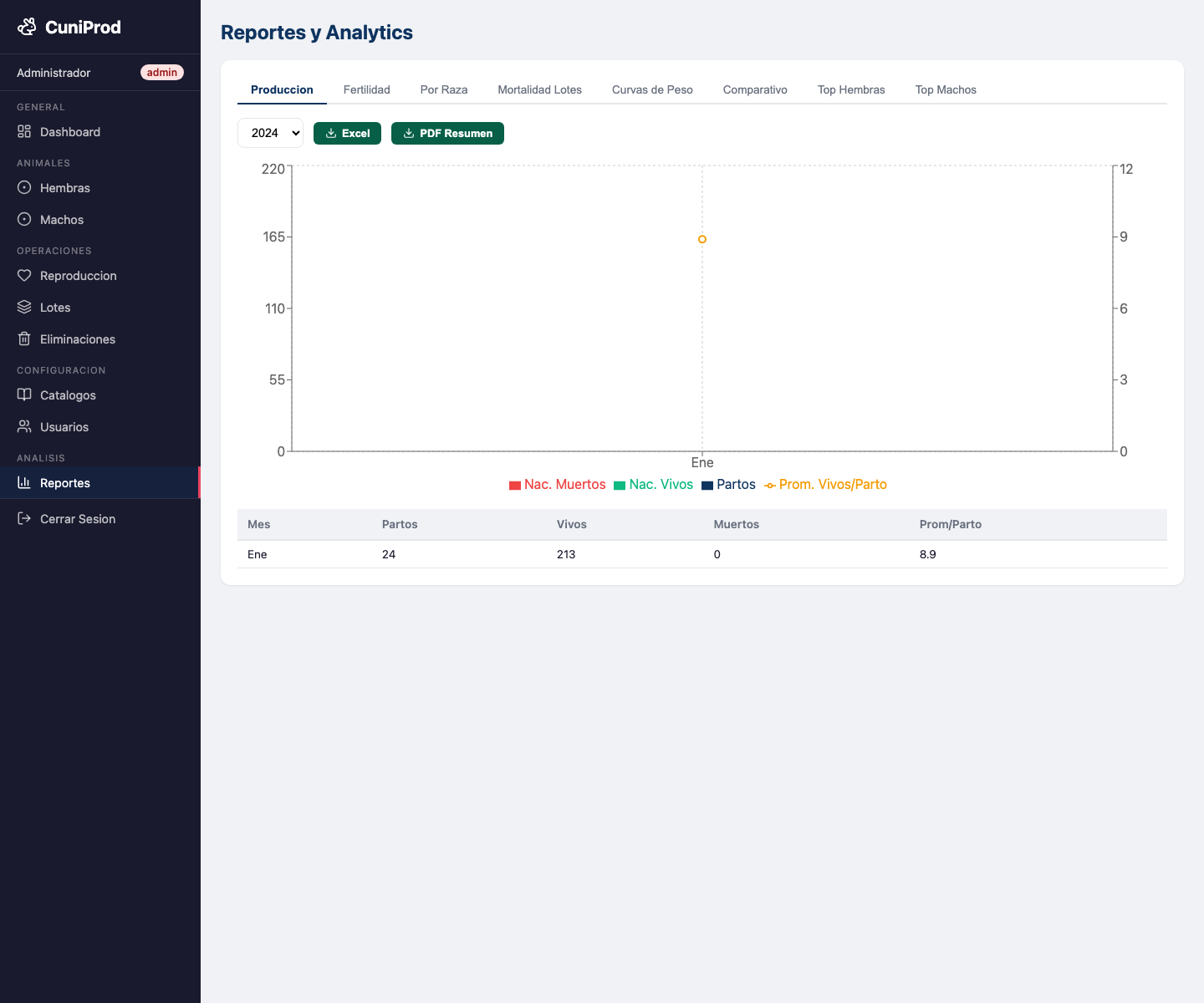Download the PDF Resumen
1204x1003 pixels.
[447, 133]
